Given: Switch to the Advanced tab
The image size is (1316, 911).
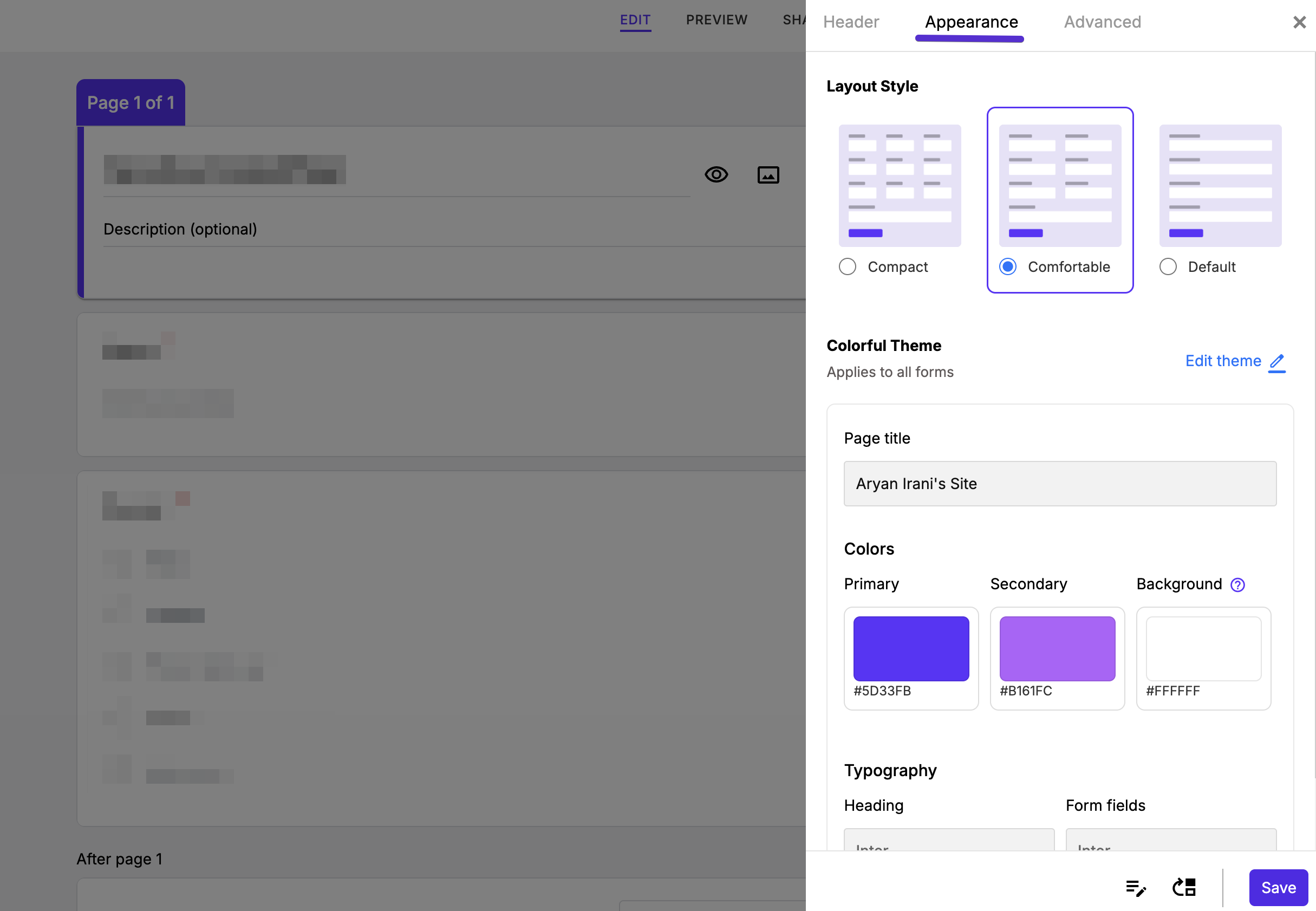Looking at the screenshot, I should point(1103,22).
